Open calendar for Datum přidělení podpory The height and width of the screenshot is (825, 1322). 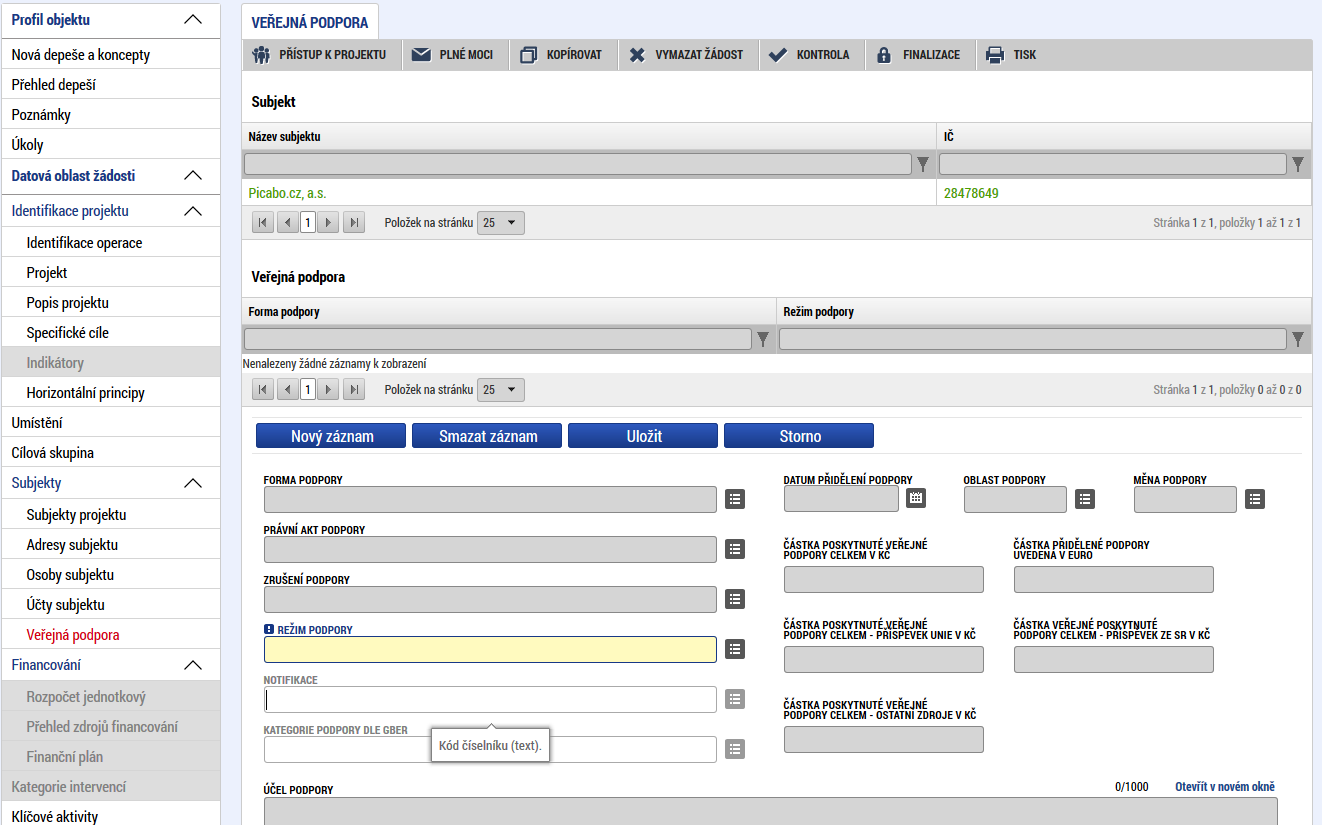916,497
